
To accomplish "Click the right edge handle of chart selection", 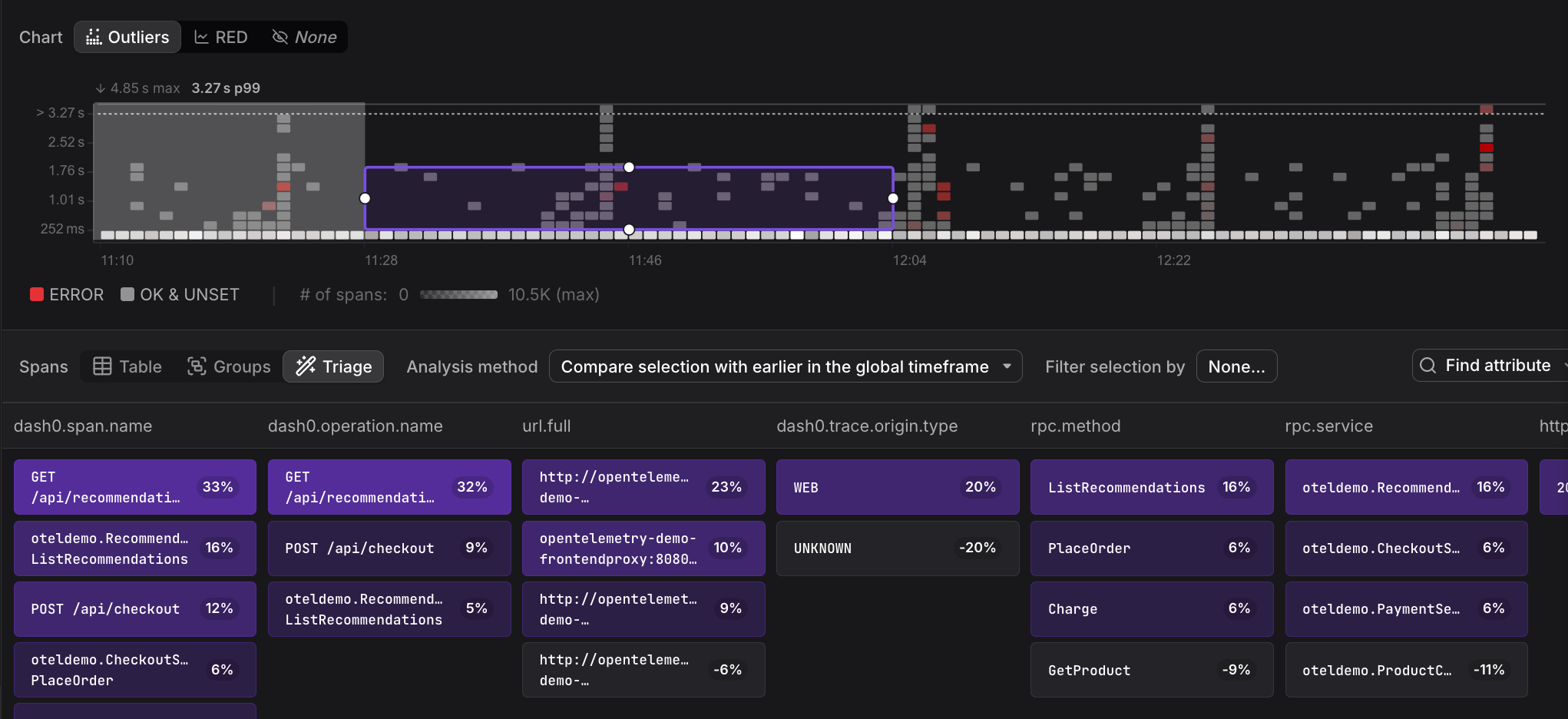I will pyautogui.click(x=893, y=198).
